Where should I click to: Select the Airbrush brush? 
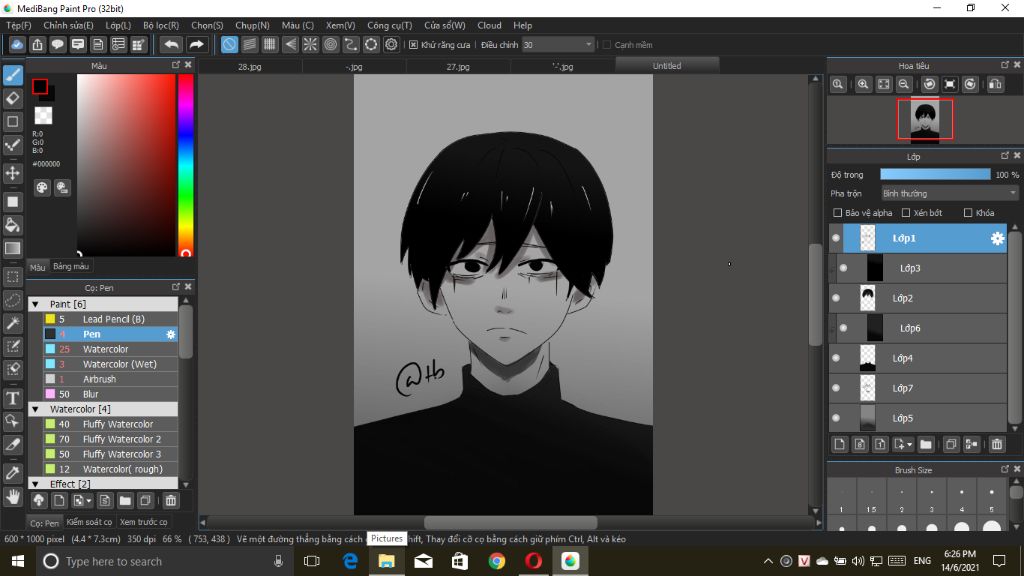[x=110, y=379]
